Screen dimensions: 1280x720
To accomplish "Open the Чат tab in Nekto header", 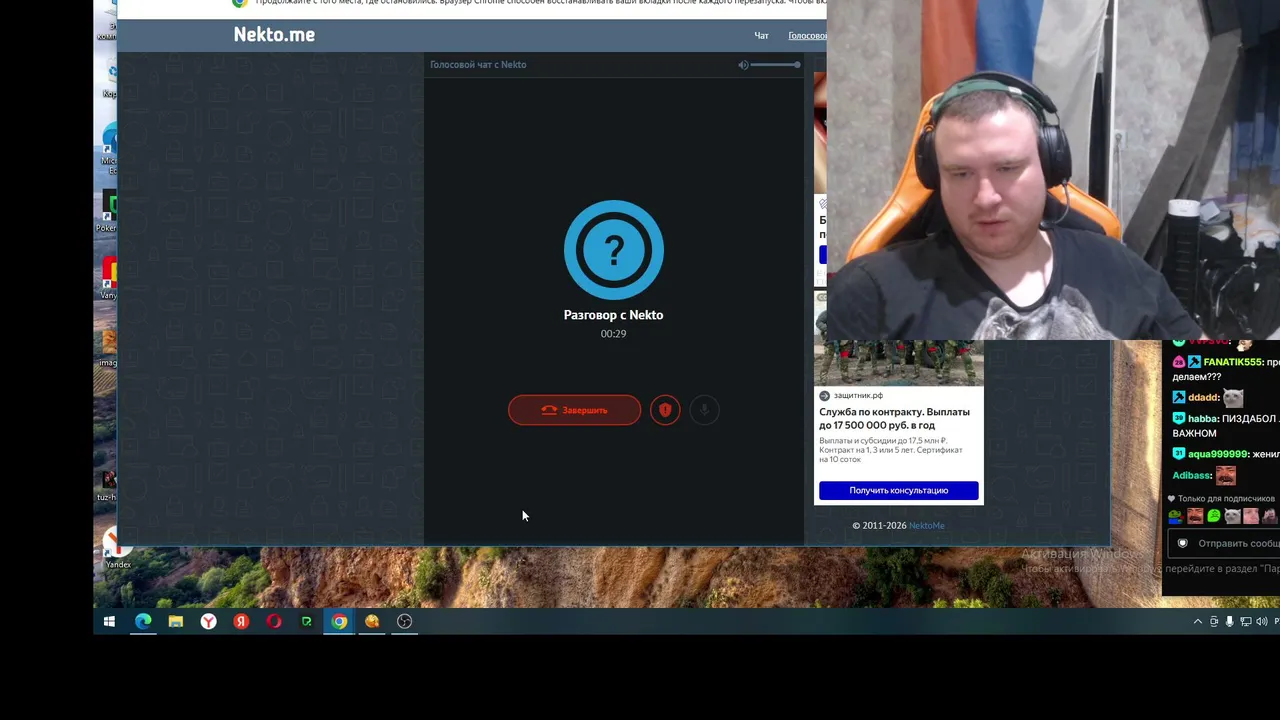I will click(761, 36).
